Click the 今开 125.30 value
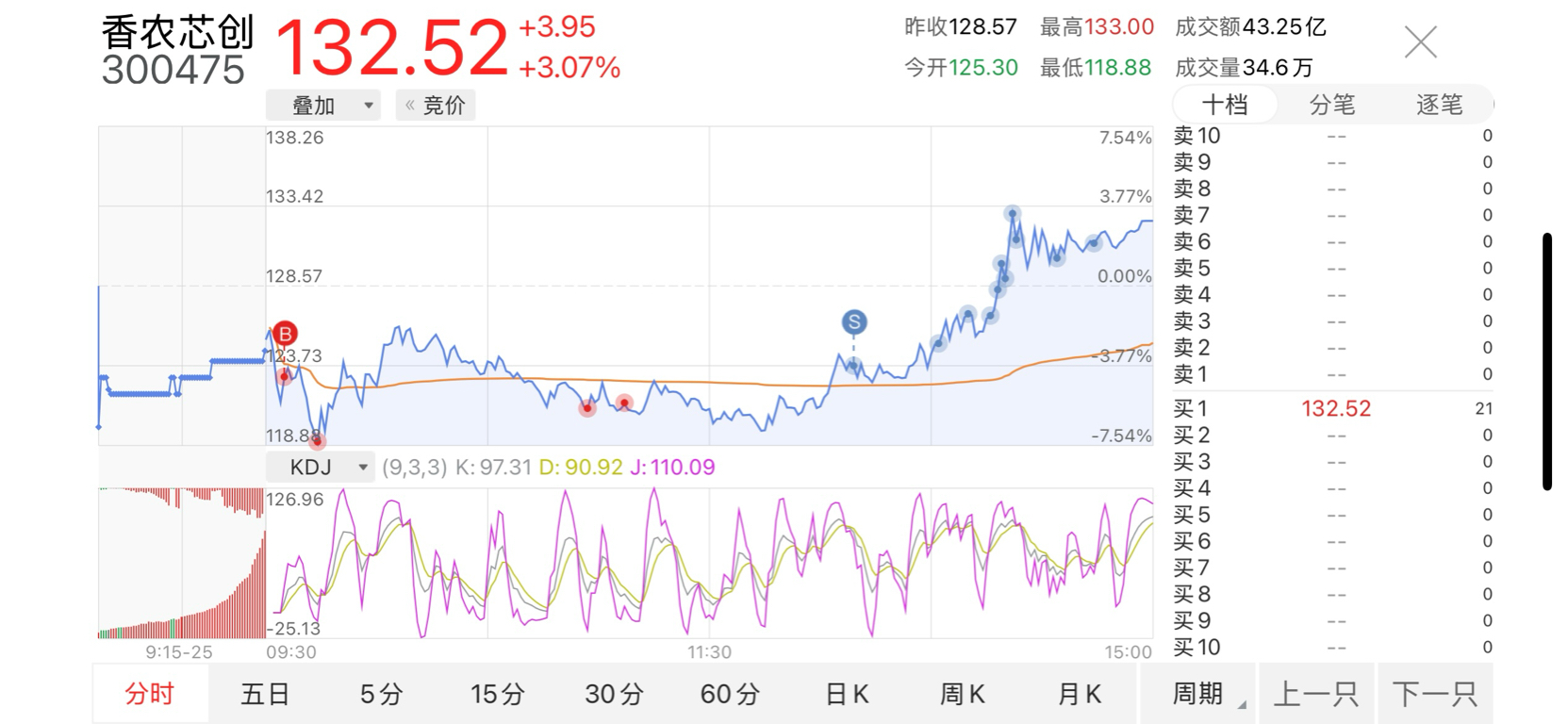This screenshot has width=1568, height=724. click(x=983, y=68)
